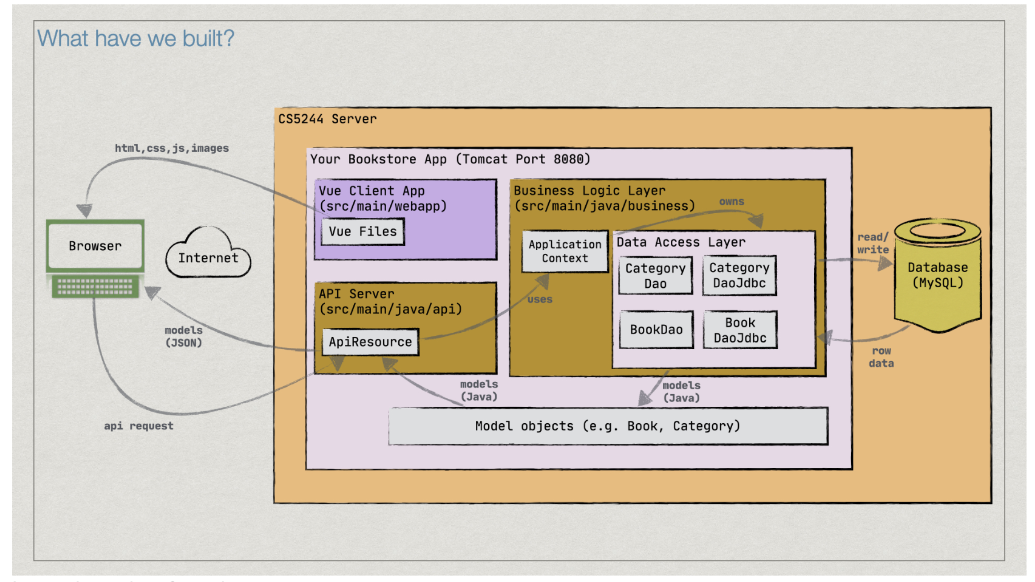
Task: Click the 'uses' arrow label
Action: (539, 300)
